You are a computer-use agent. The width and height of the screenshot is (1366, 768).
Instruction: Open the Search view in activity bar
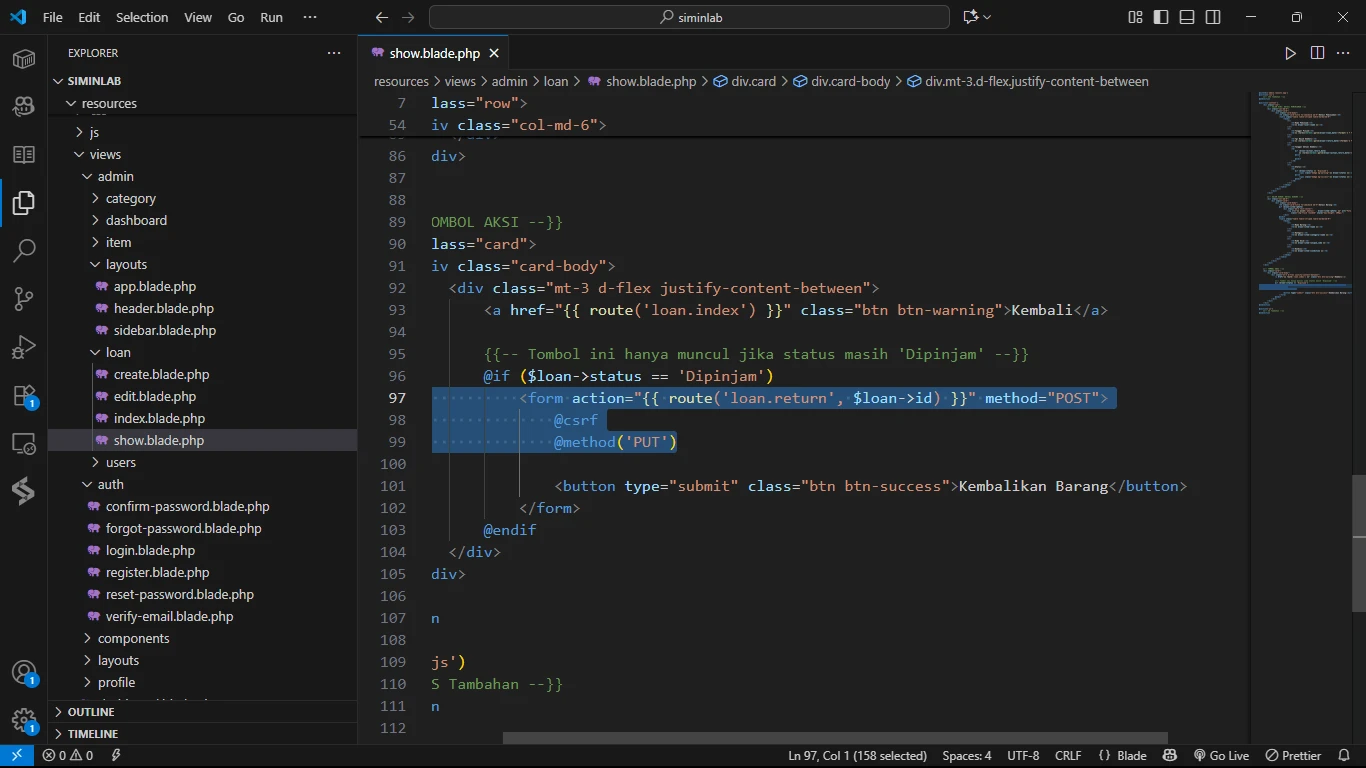[24, 250]
